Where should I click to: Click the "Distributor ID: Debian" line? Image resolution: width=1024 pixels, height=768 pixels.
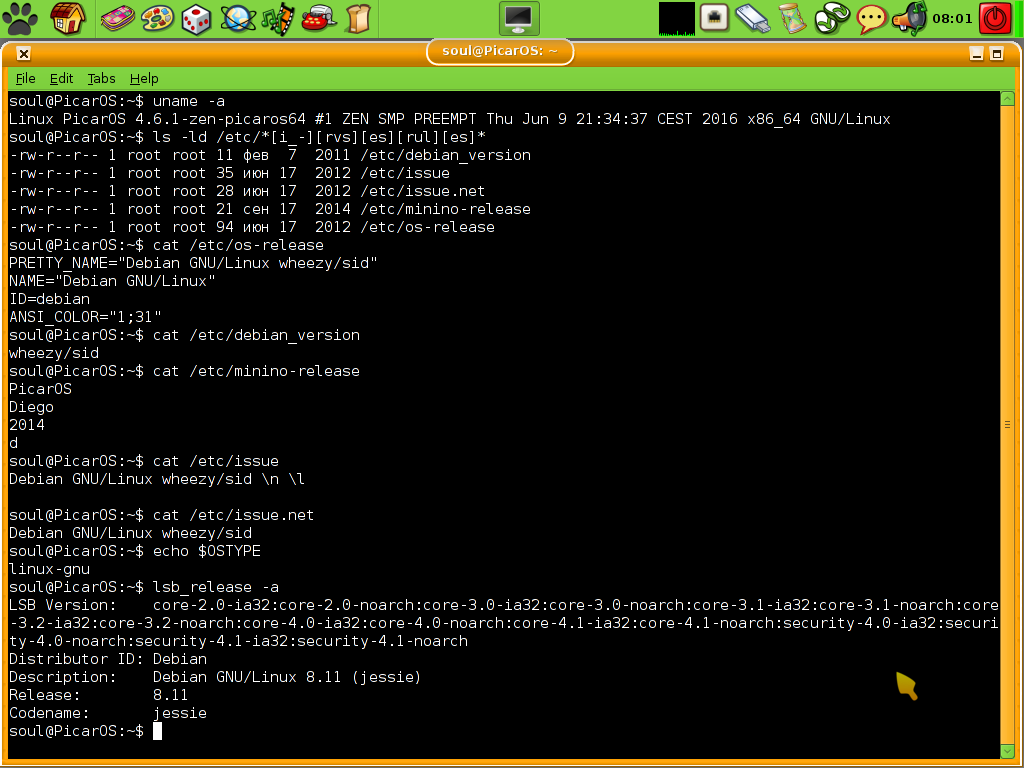(x=108, y=659)
